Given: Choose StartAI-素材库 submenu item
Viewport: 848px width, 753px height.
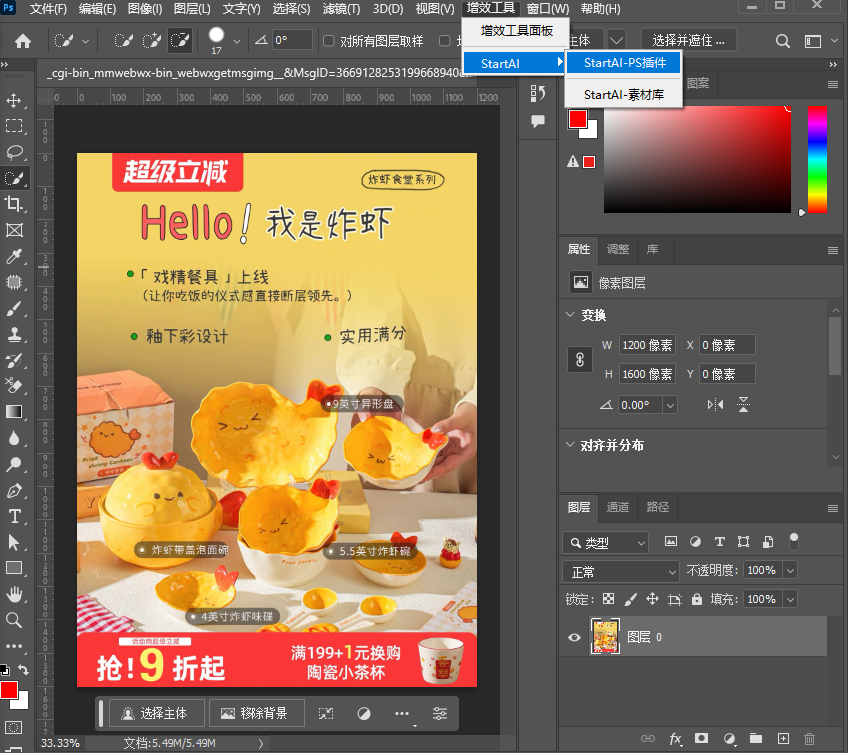Looking at the screenshot, I should click(624, 95).
